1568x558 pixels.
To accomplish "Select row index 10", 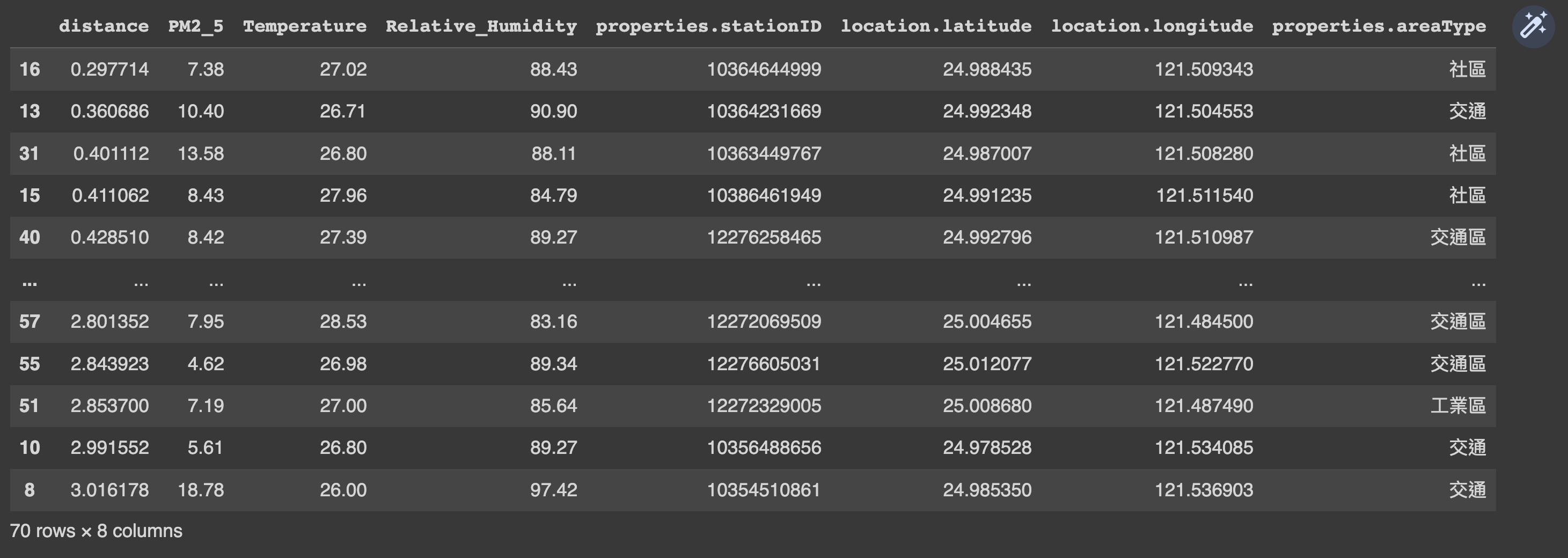I will coord(29,448).
